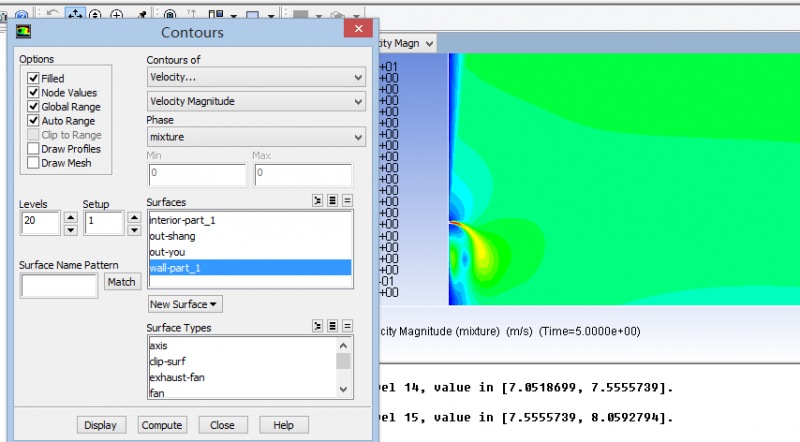Screen dimensions: 800x442
Task: Click the Surface Name Pattern input field
Action: click(59, 285)
